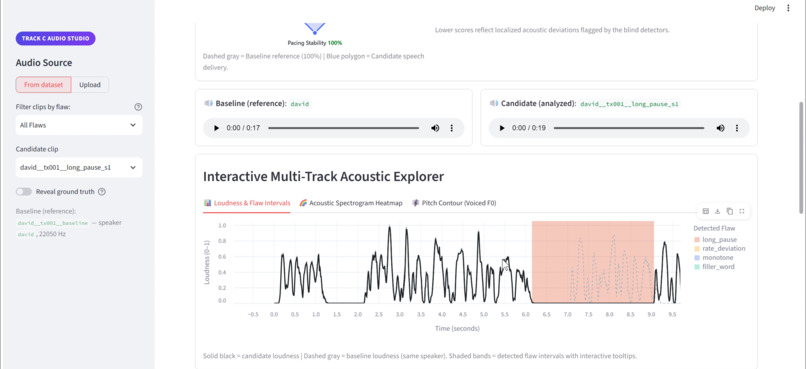Click the chart's download icon

coord(718,211)
